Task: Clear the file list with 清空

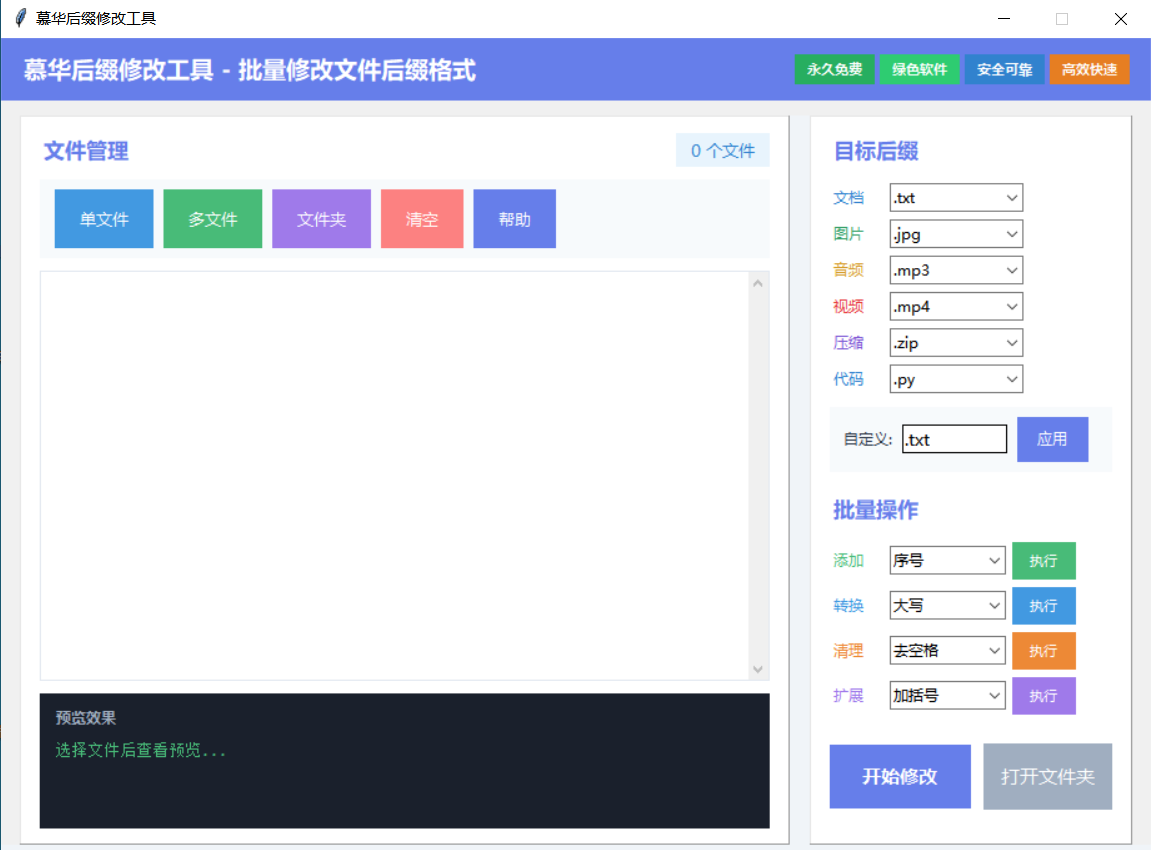Action: click(x=422, y=219)
